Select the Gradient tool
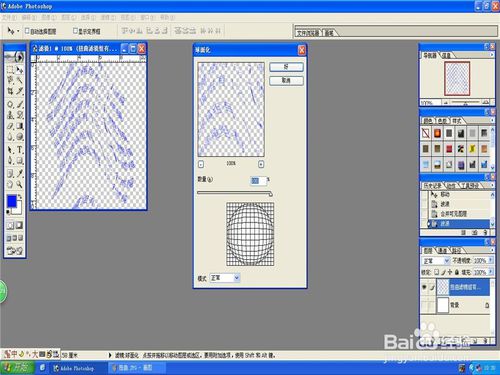The image size is (500, 375). (x=20, y=126)
